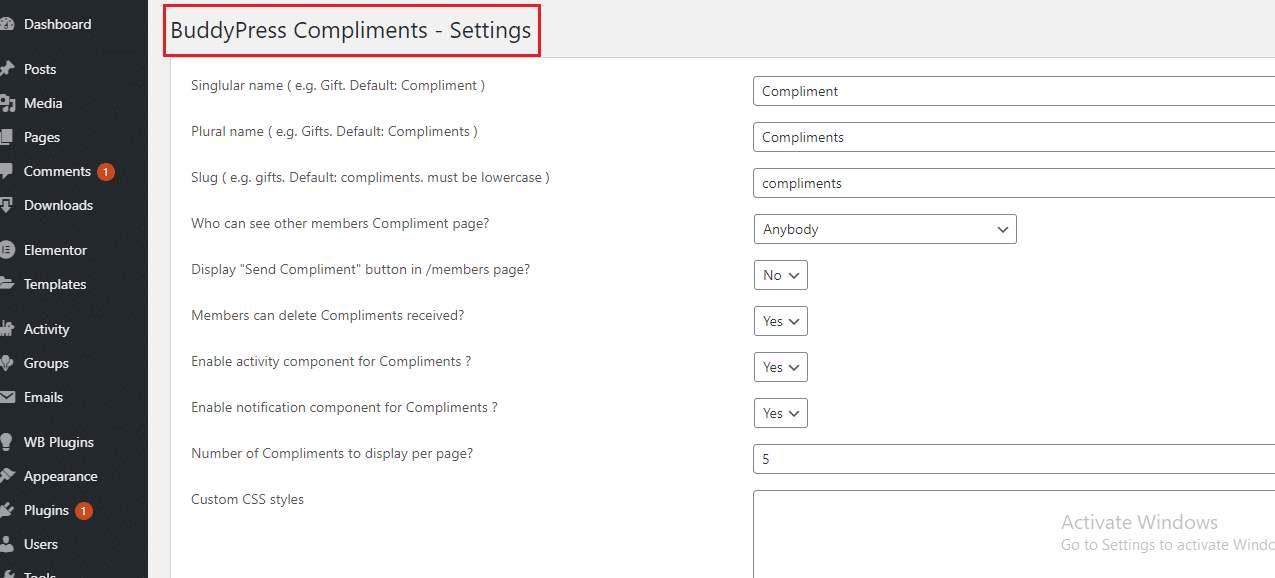Open Plugins showing an update badge
1275x578 pixels.
(x=47, y=510)
